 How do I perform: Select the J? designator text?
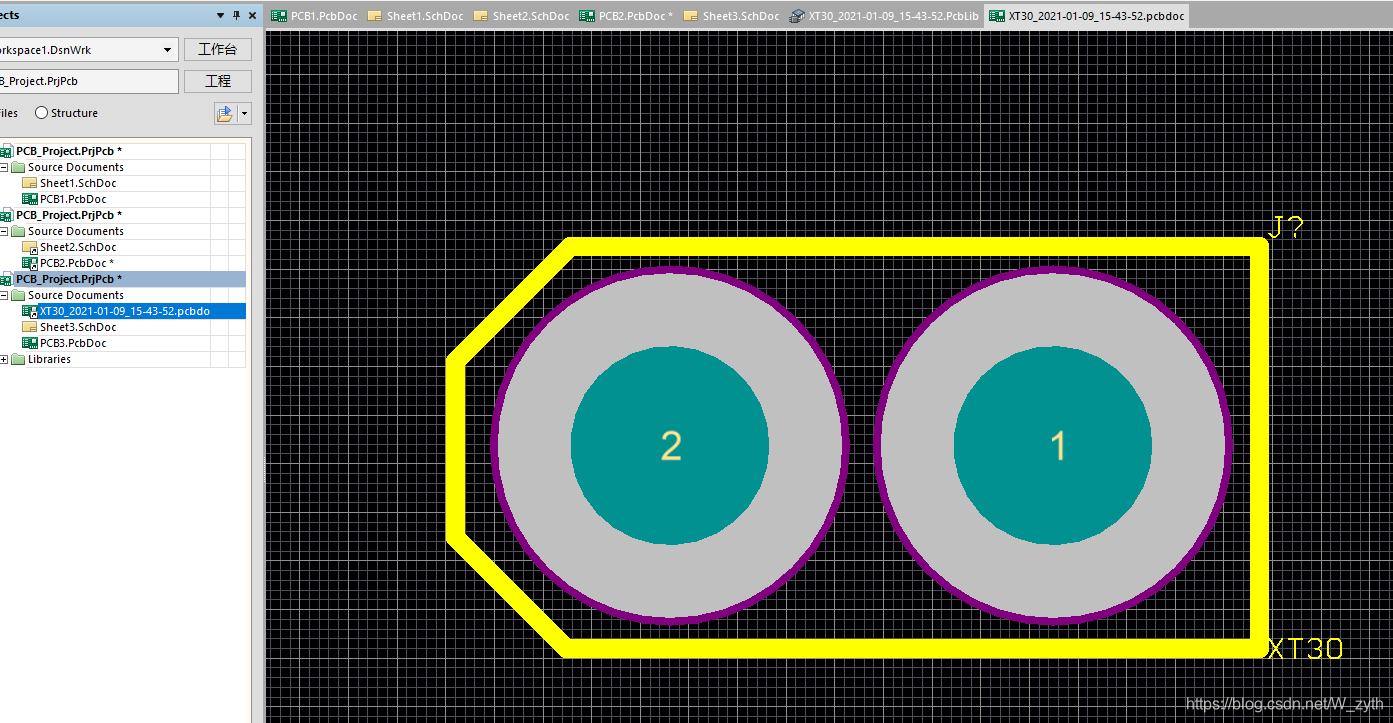pyautogui.click(x=1286, y=227)
